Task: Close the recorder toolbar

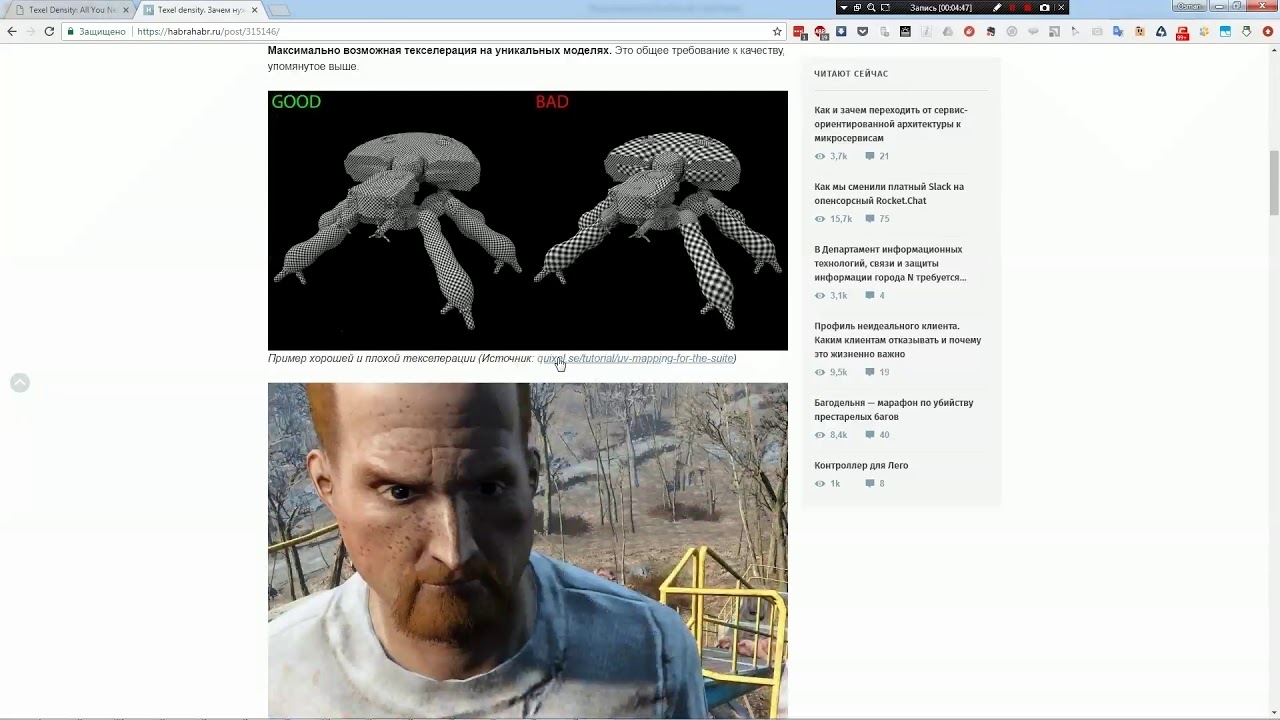Action: [1061, 7]
